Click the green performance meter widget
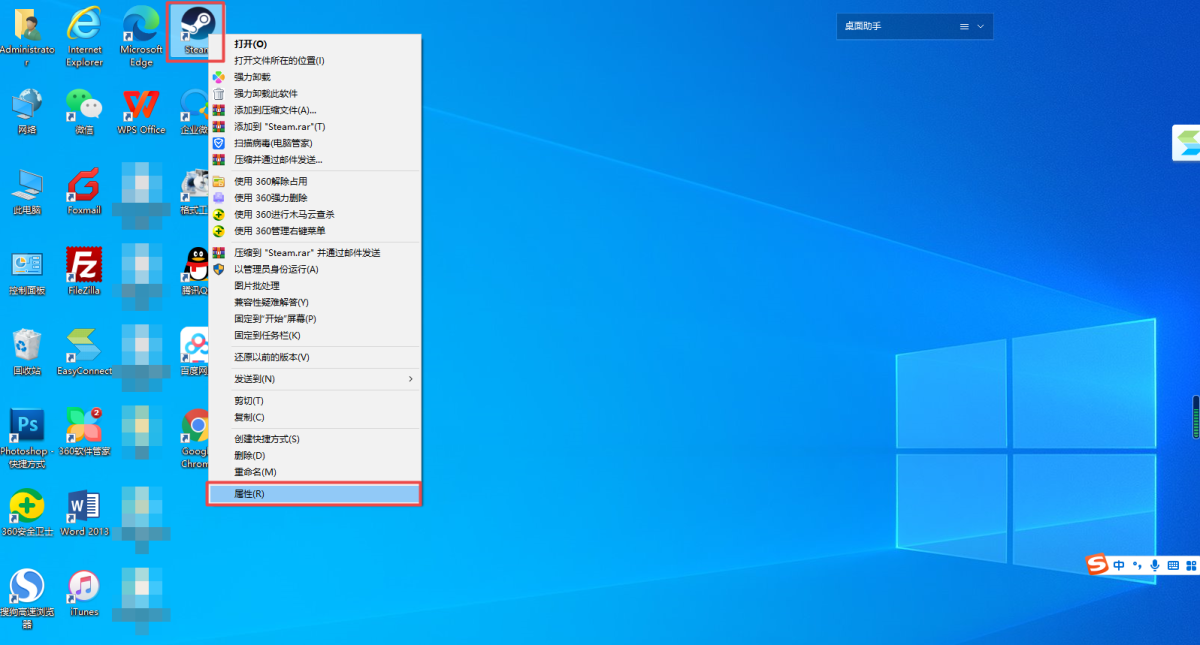1200x645 pixels. click(x=1195, y=417)
